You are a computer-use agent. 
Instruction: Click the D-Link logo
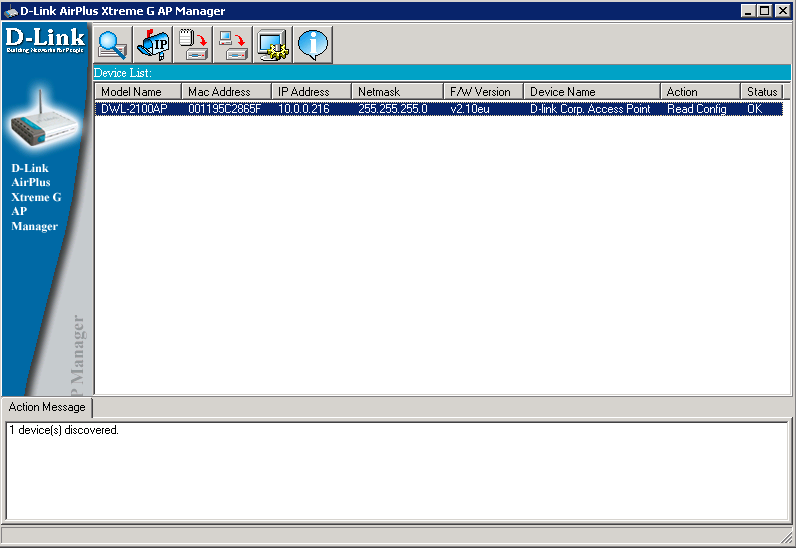(x=45, y=40)
